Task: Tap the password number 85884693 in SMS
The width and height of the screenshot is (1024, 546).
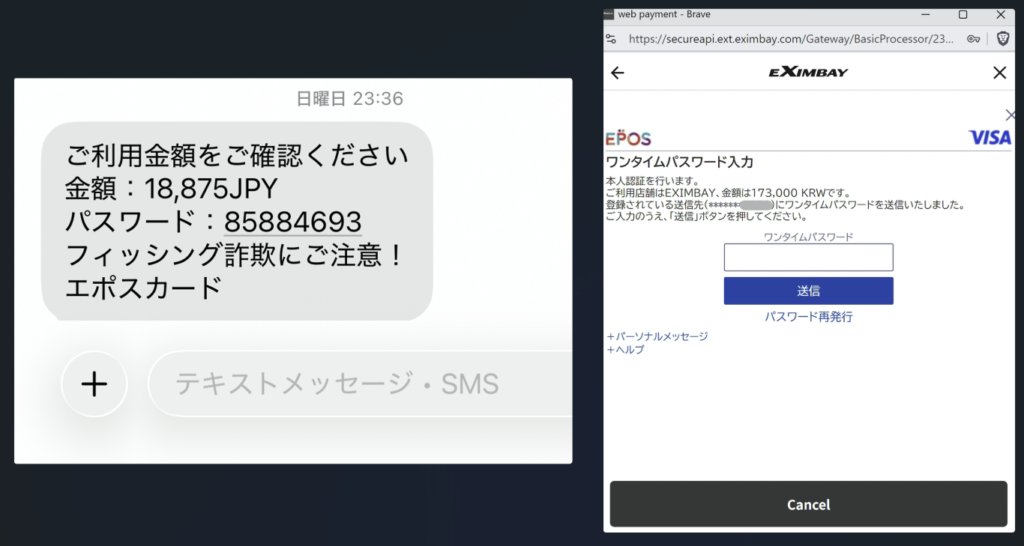Action: coord(293,221)
